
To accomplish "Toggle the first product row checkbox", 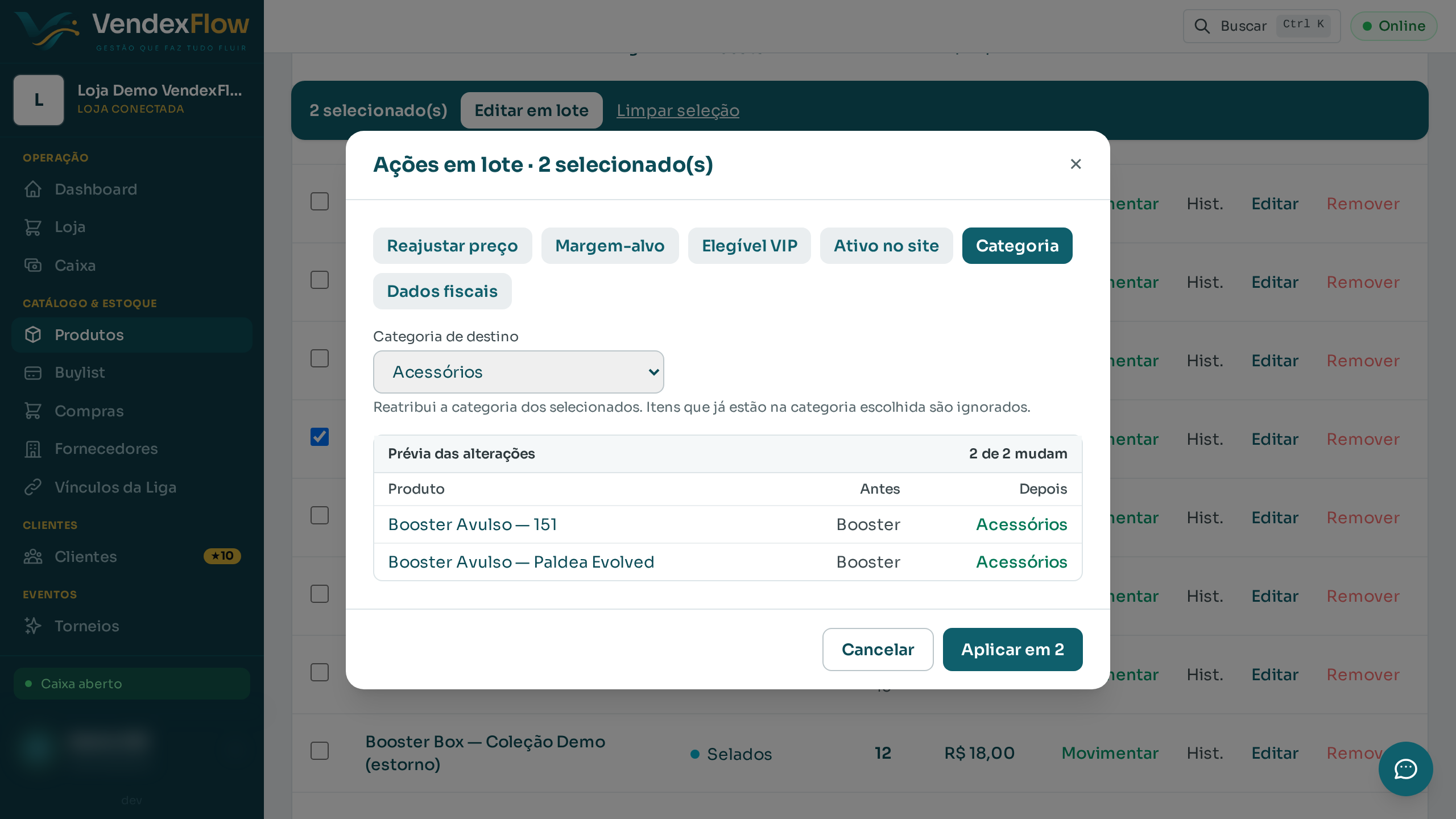I will pos(320,201).
